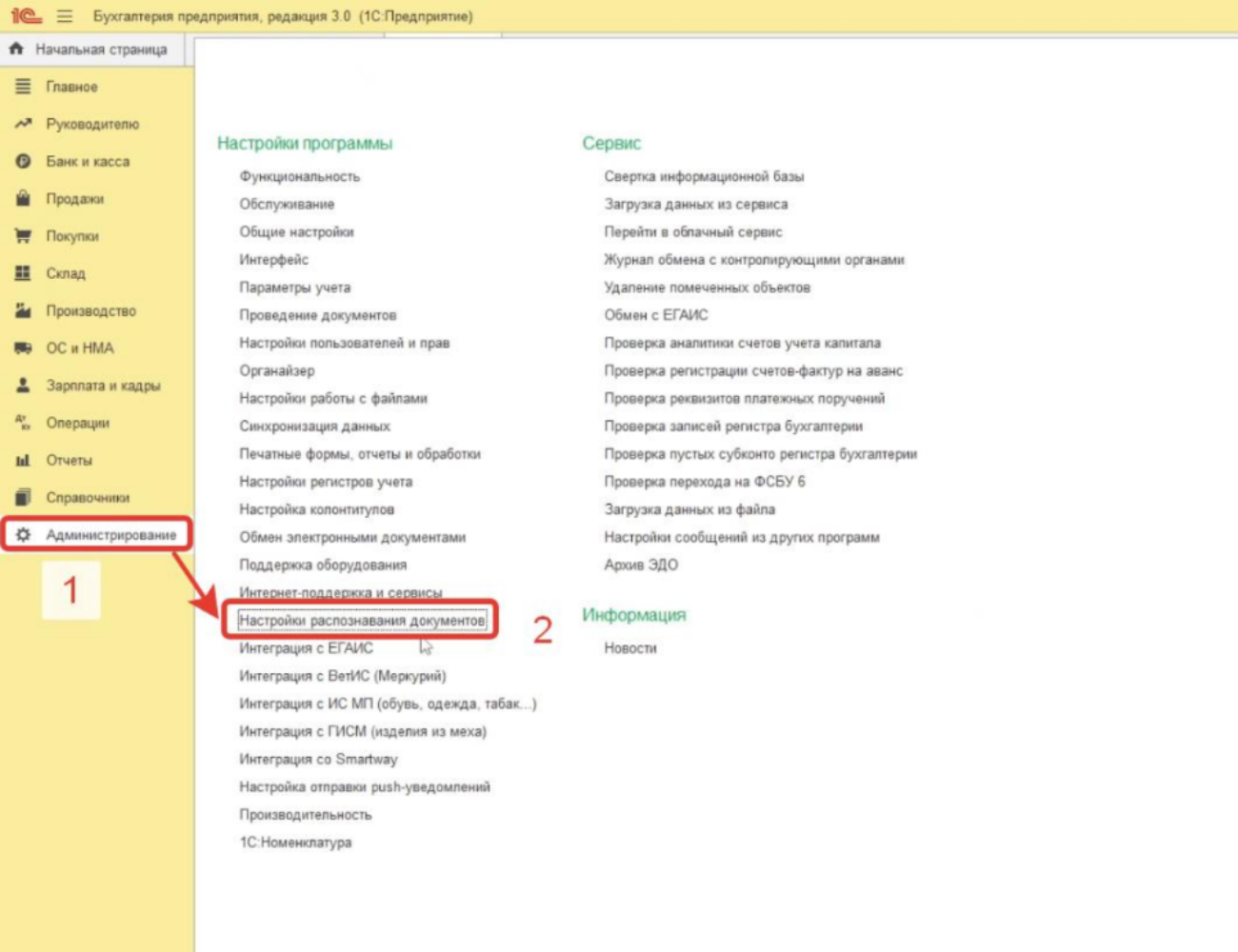The height and width of the screenshot is (952, 1238).
Task: Click the Продажи shopping bag icon
Action: point(23,198)
